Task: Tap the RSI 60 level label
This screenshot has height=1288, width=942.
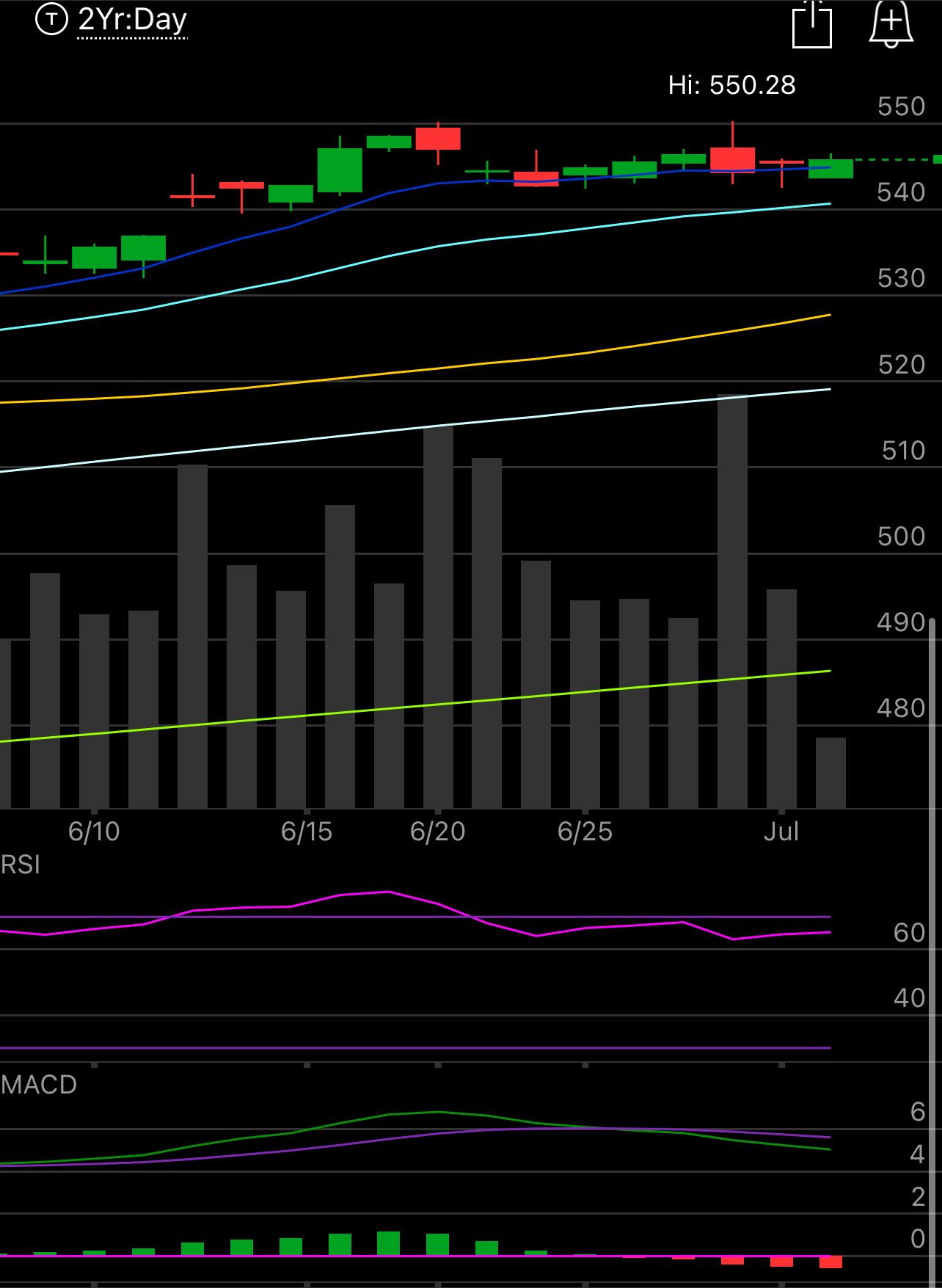Action: (x=910, y=933)
